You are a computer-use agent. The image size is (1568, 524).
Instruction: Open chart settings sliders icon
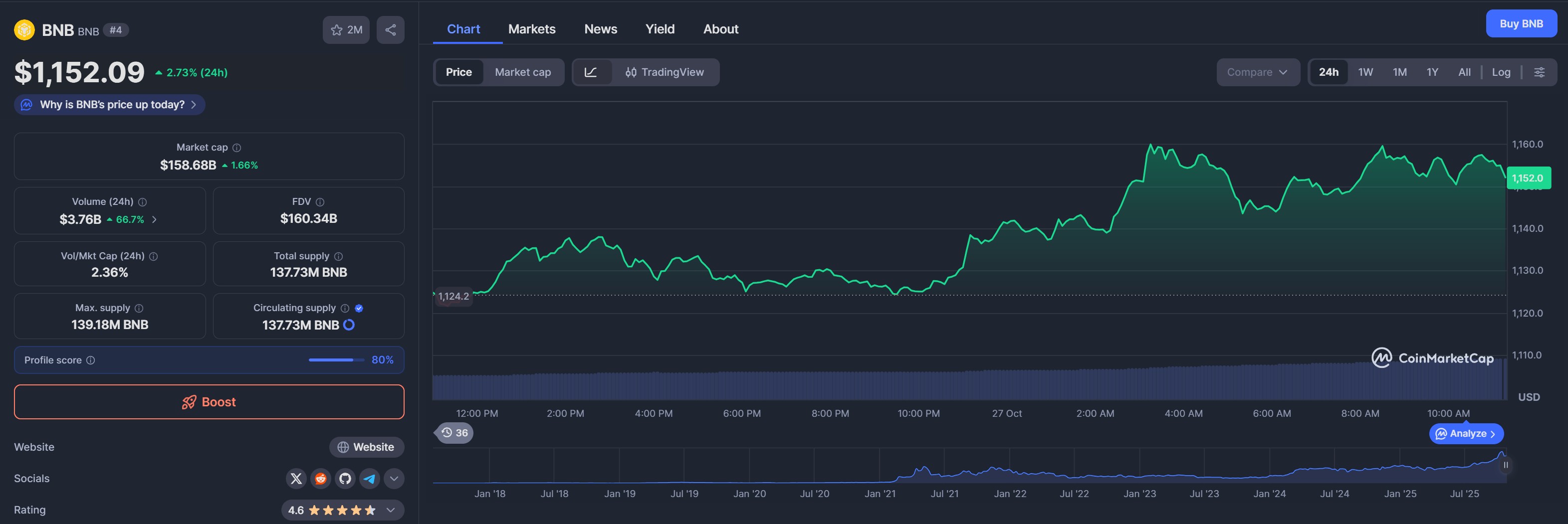pos(1539,72)
